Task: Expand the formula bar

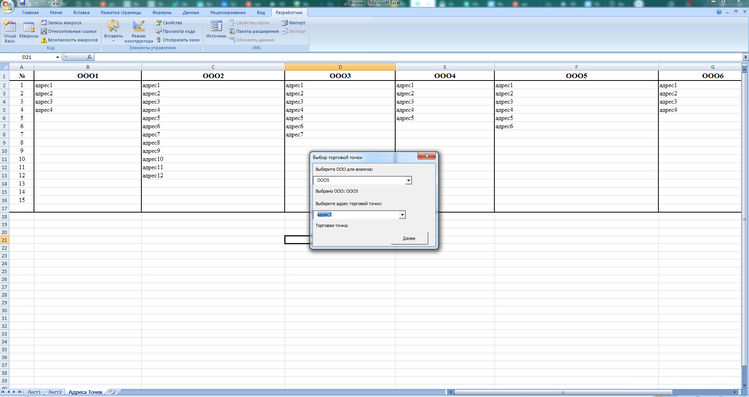Action: click(745, 57)
